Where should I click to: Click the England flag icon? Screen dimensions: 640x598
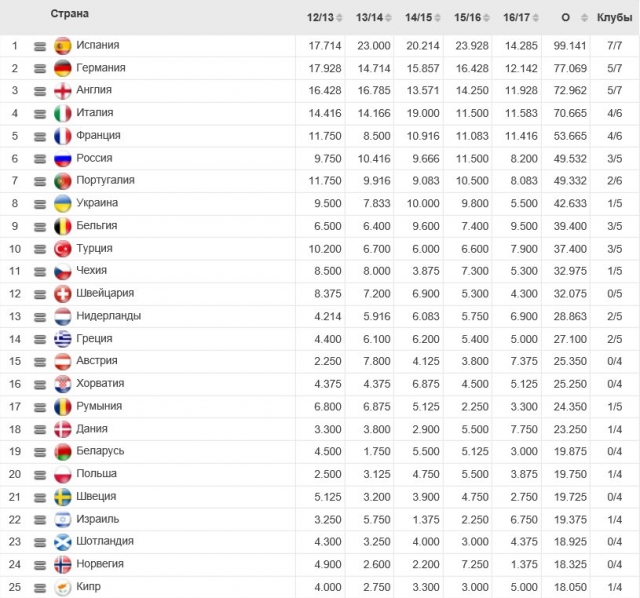tap(62, 90)
